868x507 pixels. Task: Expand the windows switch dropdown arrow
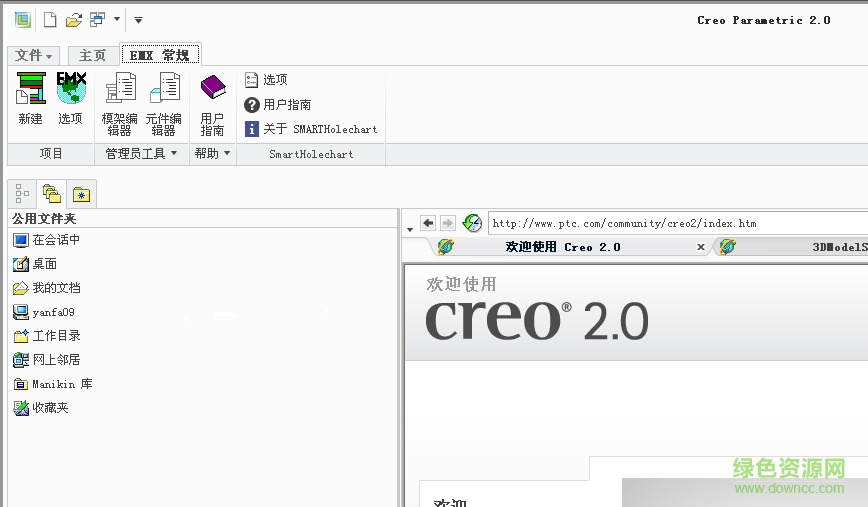(117, 19)
